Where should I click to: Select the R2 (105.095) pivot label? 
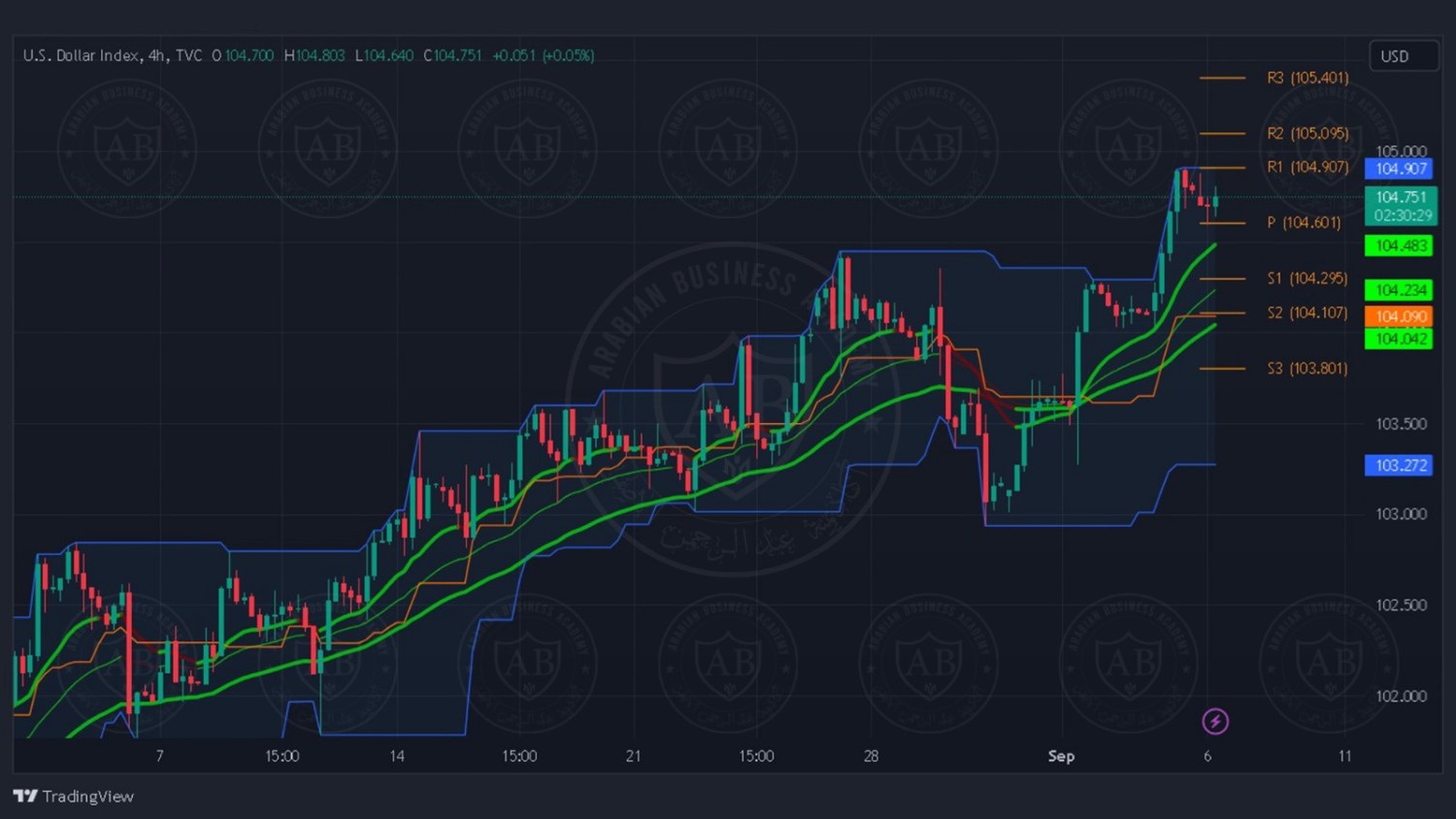point(1307,133)
